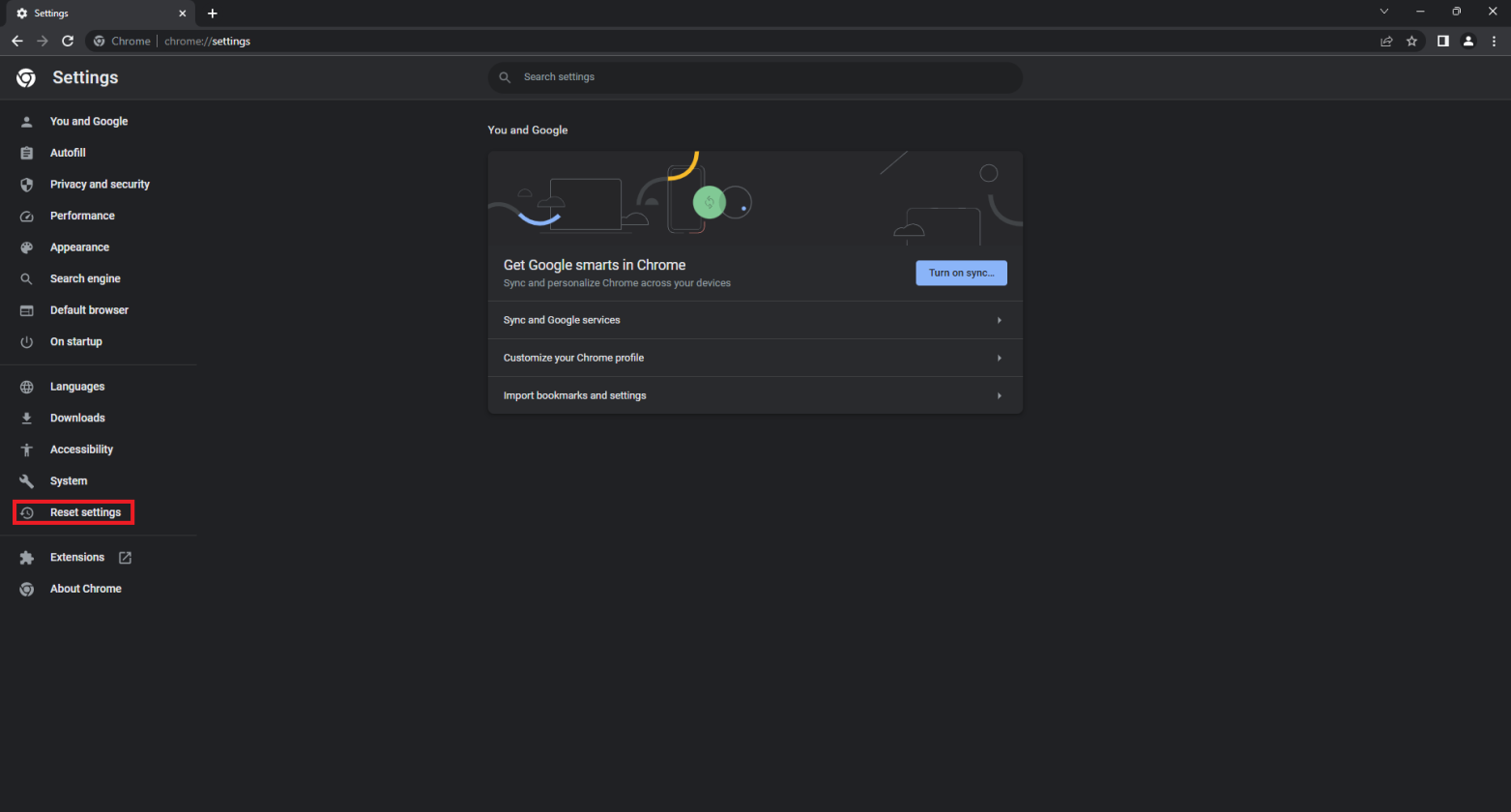Click the Search settings field
This screenshot has height=812, width=1511.
pyautogui.click(x=754, y=77)
